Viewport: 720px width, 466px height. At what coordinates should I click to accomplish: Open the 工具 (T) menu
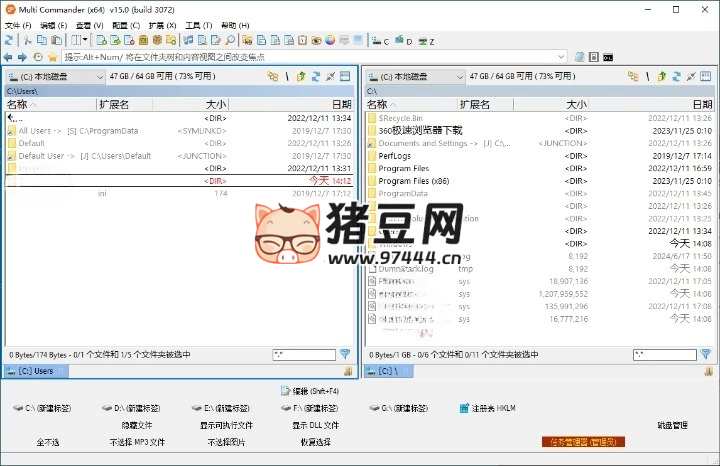coord(199,25)
